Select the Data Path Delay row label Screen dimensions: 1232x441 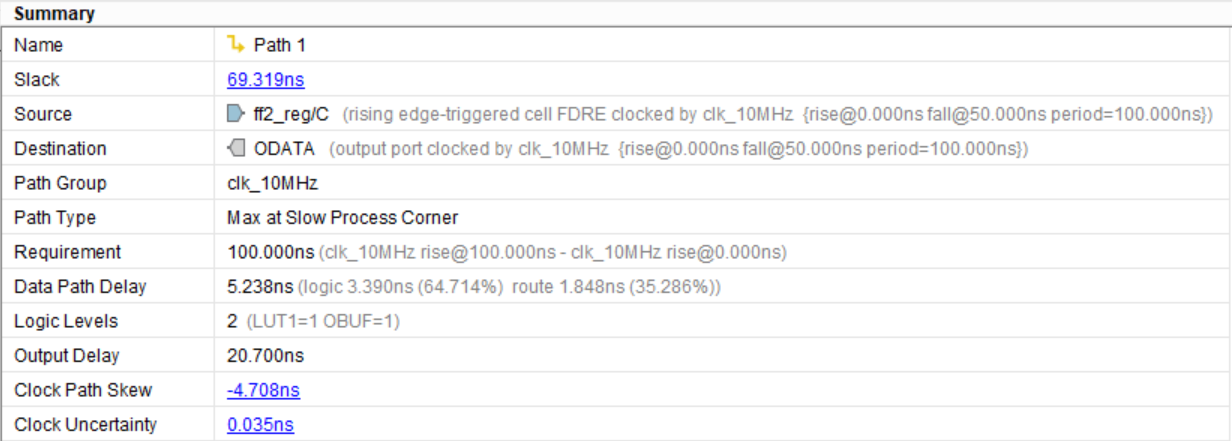80,287
